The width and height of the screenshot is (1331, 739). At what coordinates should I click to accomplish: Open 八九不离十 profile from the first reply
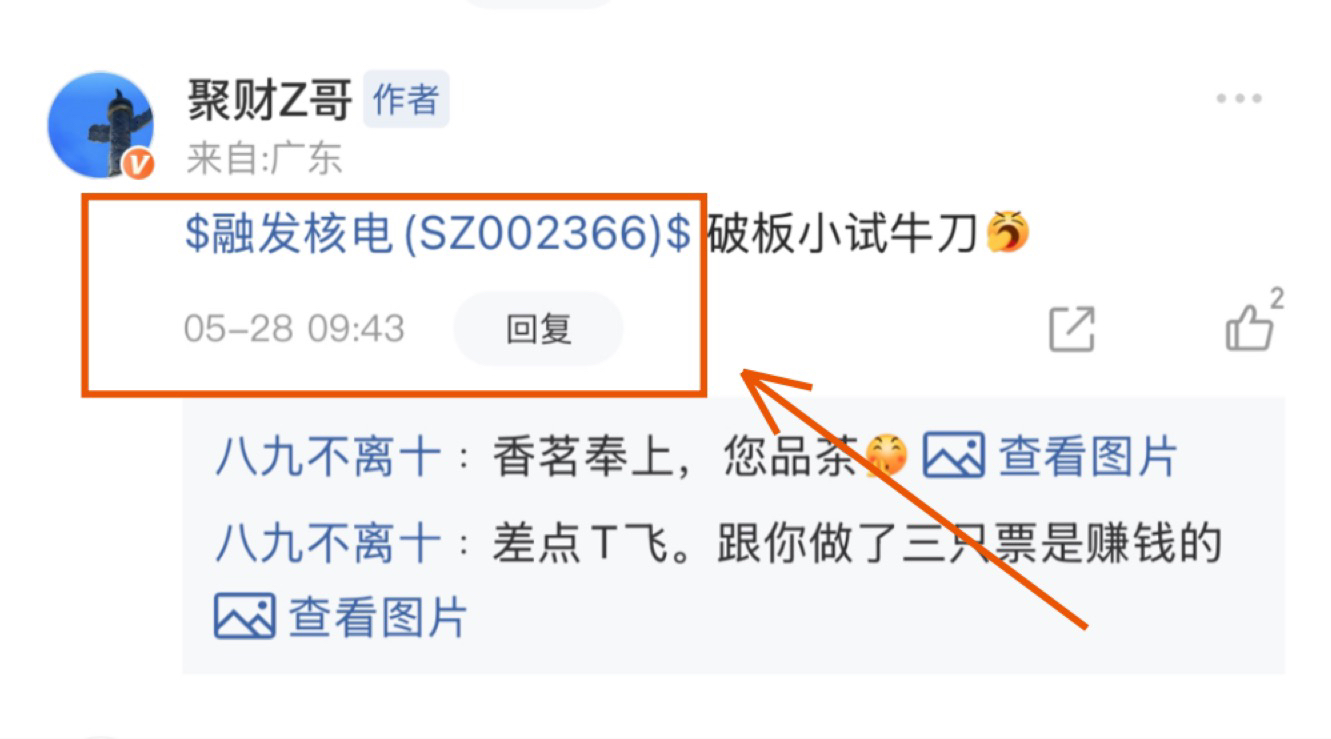click(x=328, y=457)
